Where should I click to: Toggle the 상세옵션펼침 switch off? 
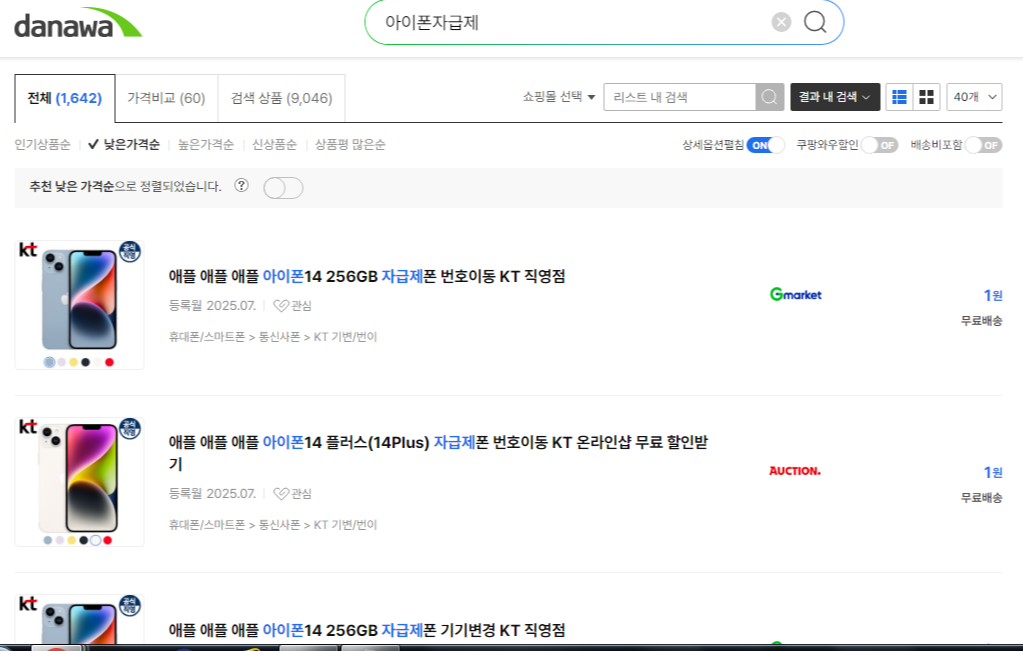pyautogui.click(x=765, y=145)
